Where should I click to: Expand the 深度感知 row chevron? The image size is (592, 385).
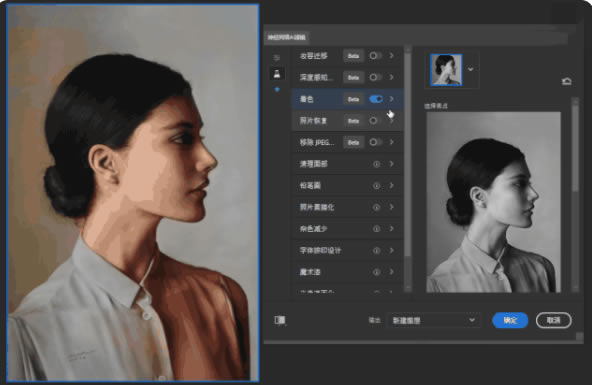(392, 77)
